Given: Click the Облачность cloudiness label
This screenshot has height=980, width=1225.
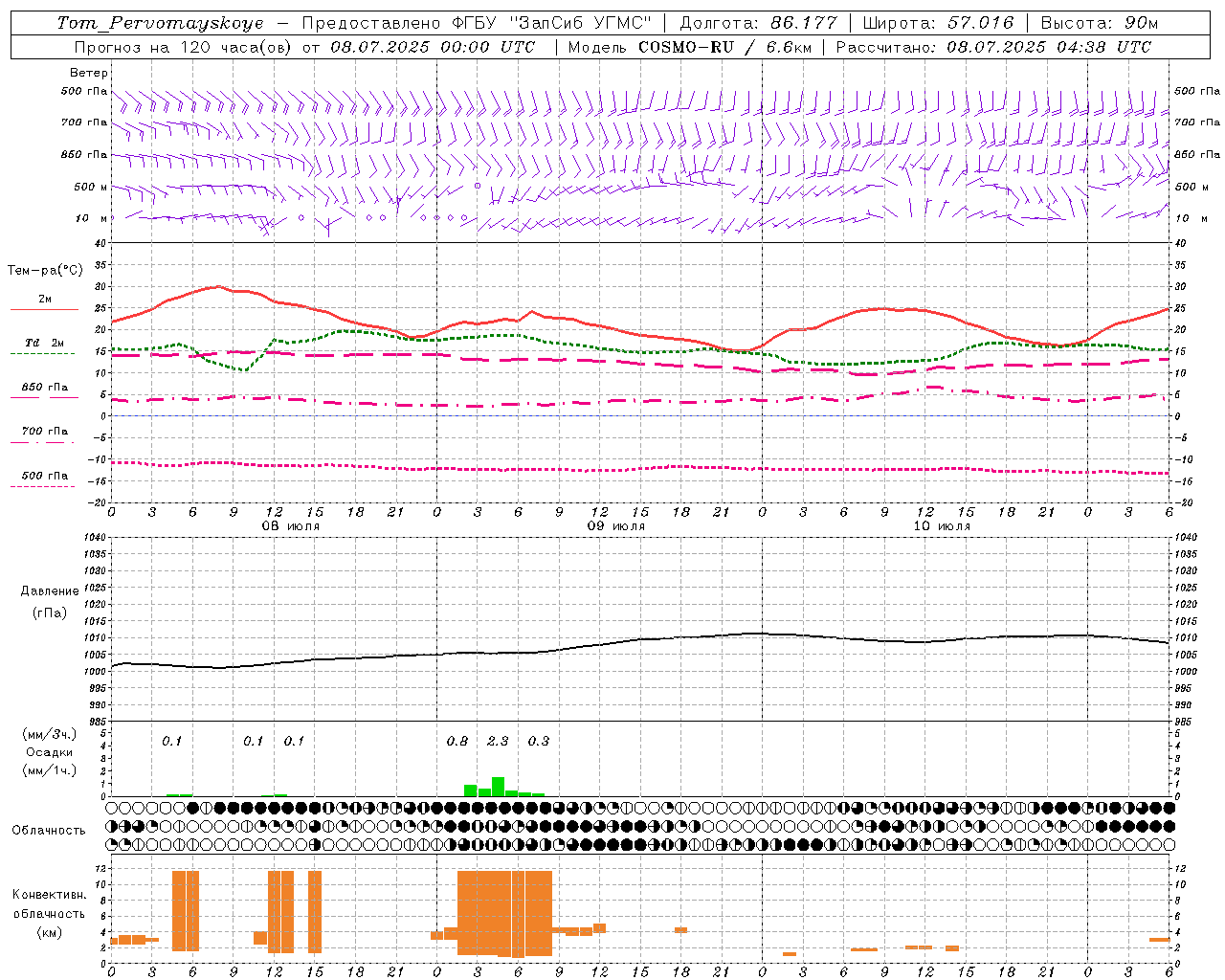Looking at the screenshot, I should click(x=49, y=830).
